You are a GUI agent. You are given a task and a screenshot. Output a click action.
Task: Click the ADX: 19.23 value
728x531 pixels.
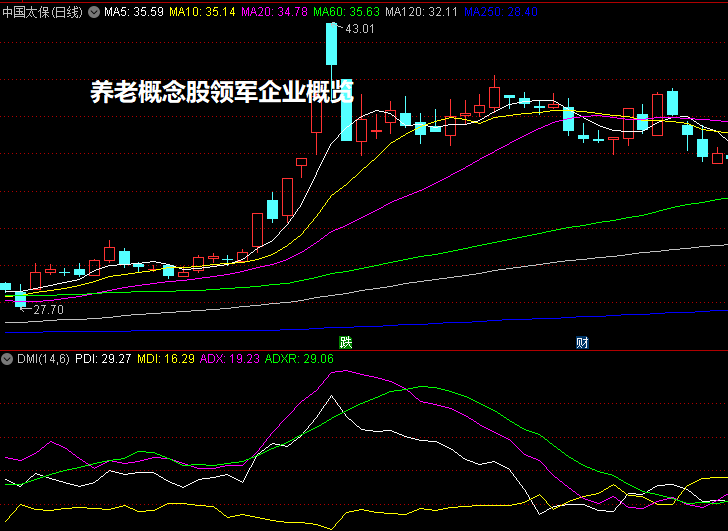[x=229, y=359]
